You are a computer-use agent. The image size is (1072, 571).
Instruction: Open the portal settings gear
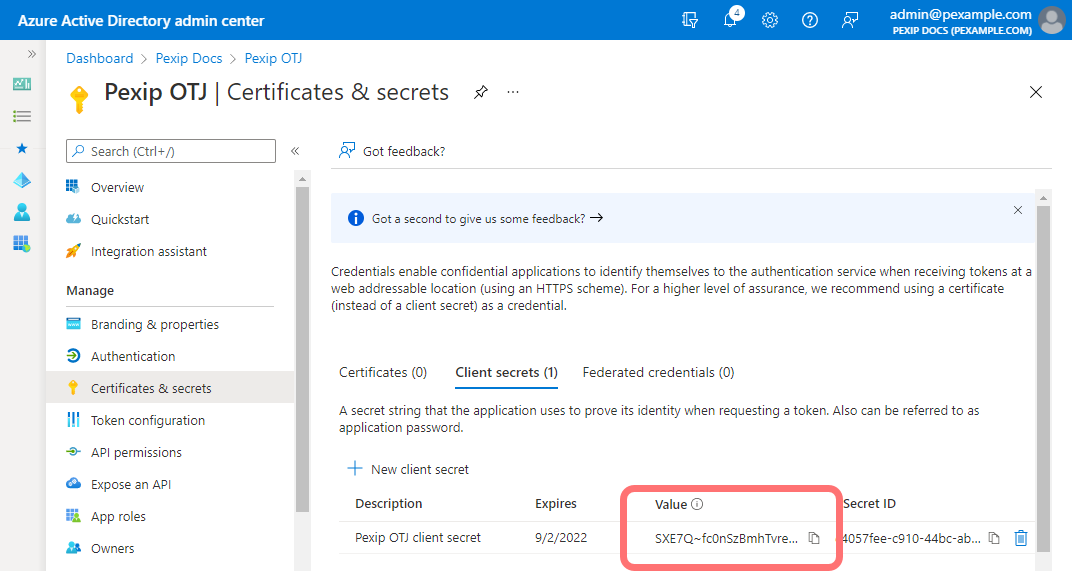pos(770,20)
